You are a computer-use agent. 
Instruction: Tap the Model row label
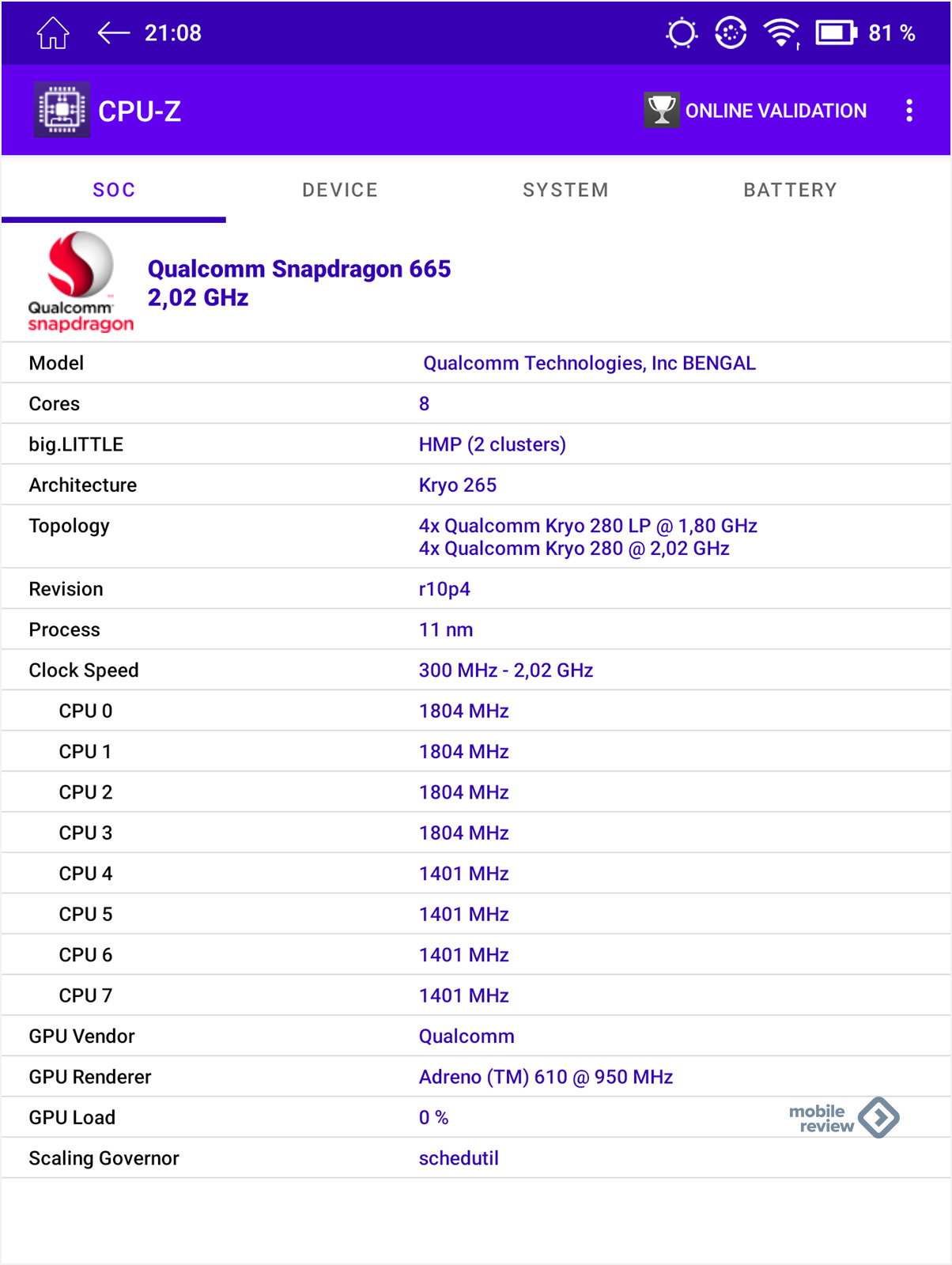[56, 363]
